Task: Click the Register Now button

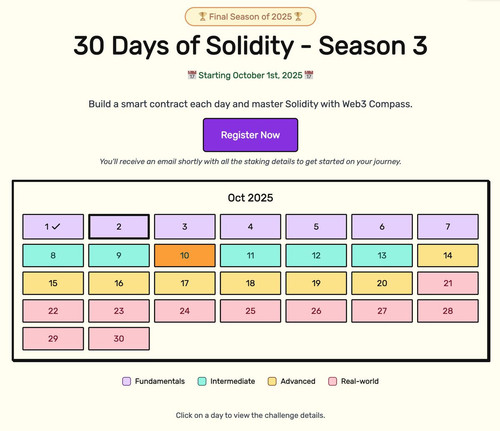Action: click(250, 135)
